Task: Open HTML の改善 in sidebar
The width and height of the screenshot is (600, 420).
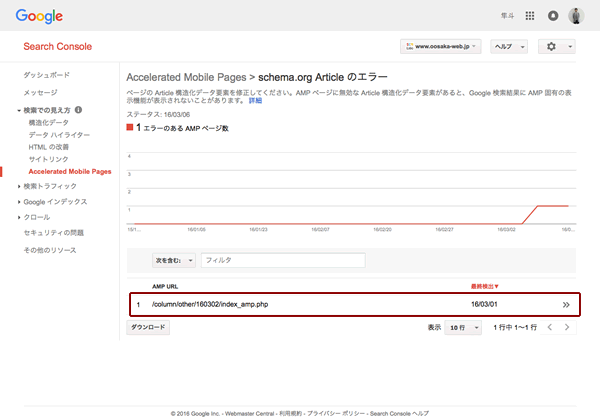Action: [49, 147]
